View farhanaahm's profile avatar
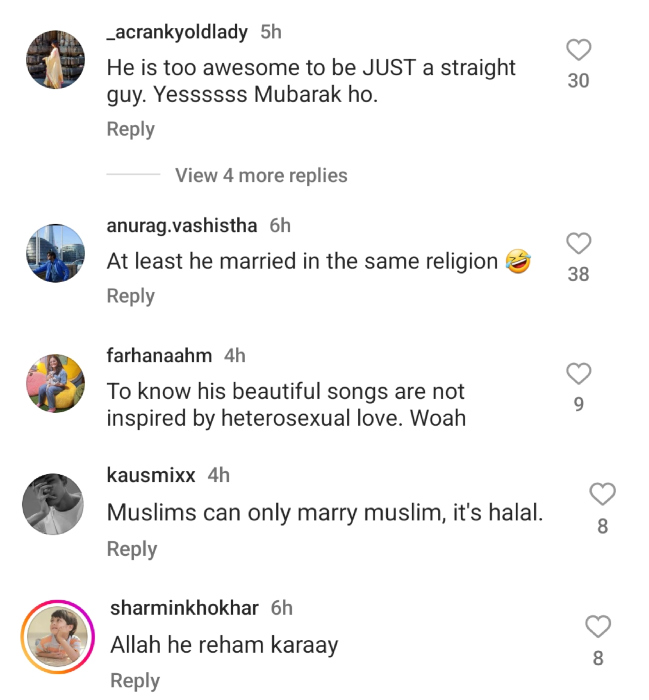This screenshot has width=649, height=700. point(54,384)
